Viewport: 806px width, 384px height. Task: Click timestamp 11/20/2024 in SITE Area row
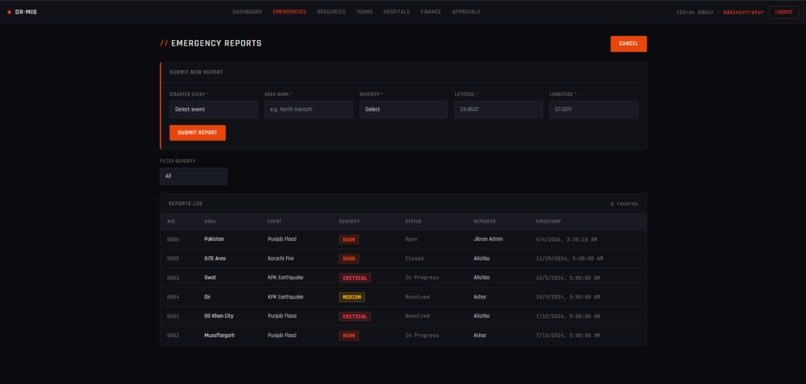pyautogui.click(x=569, y=259)
